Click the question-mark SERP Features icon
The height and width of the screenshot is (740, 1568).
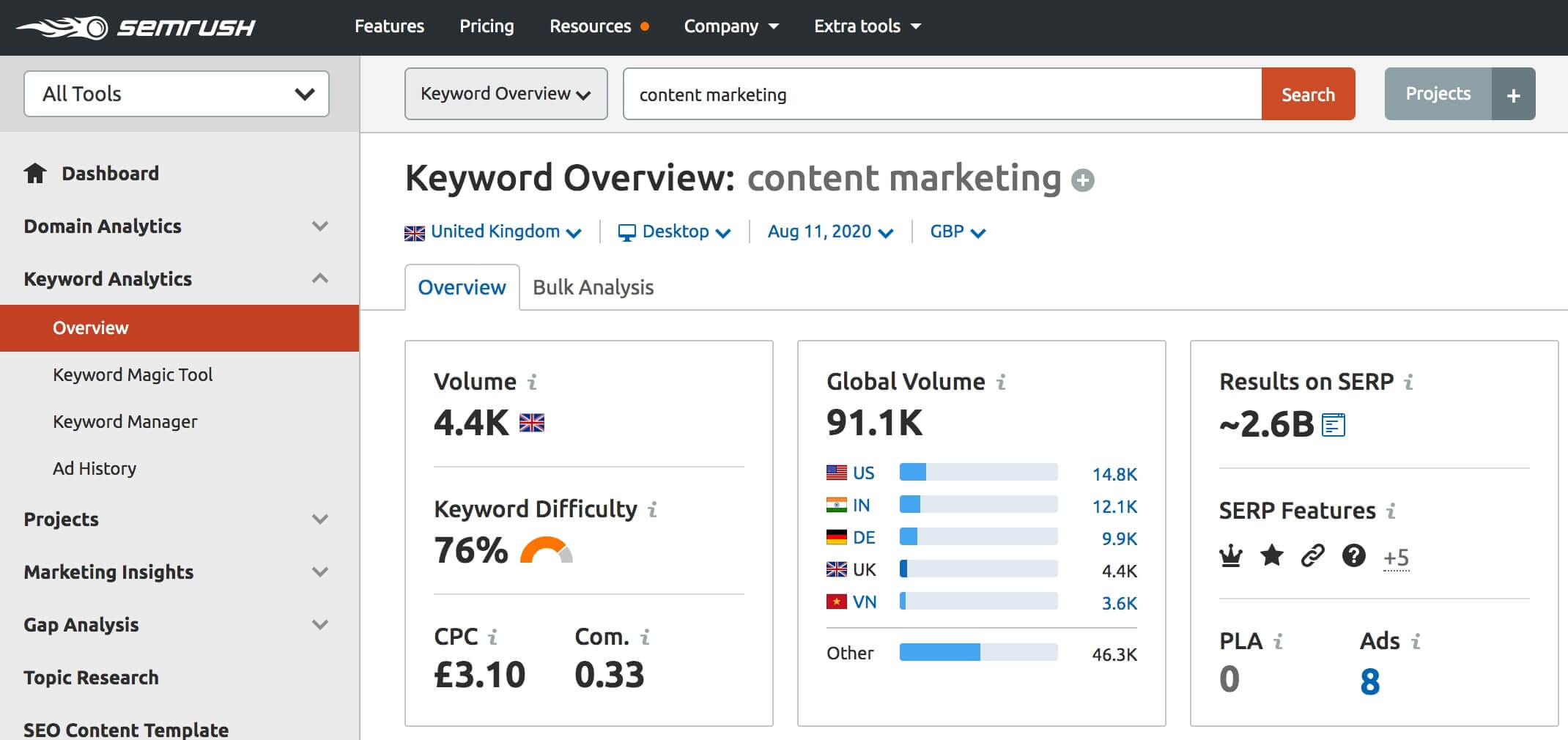coord(1355,556)
